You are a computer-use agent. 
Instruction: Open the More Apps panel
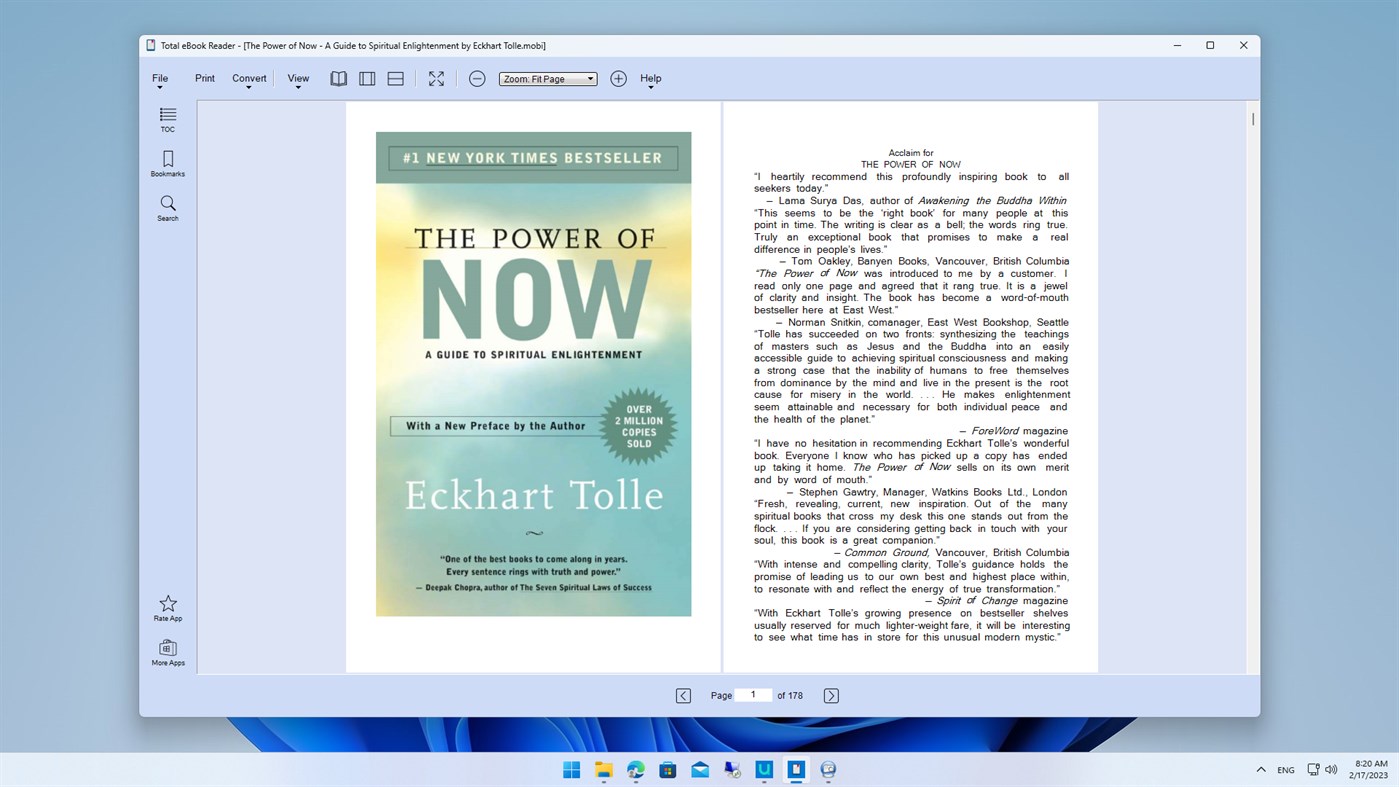tap(167, 652)
